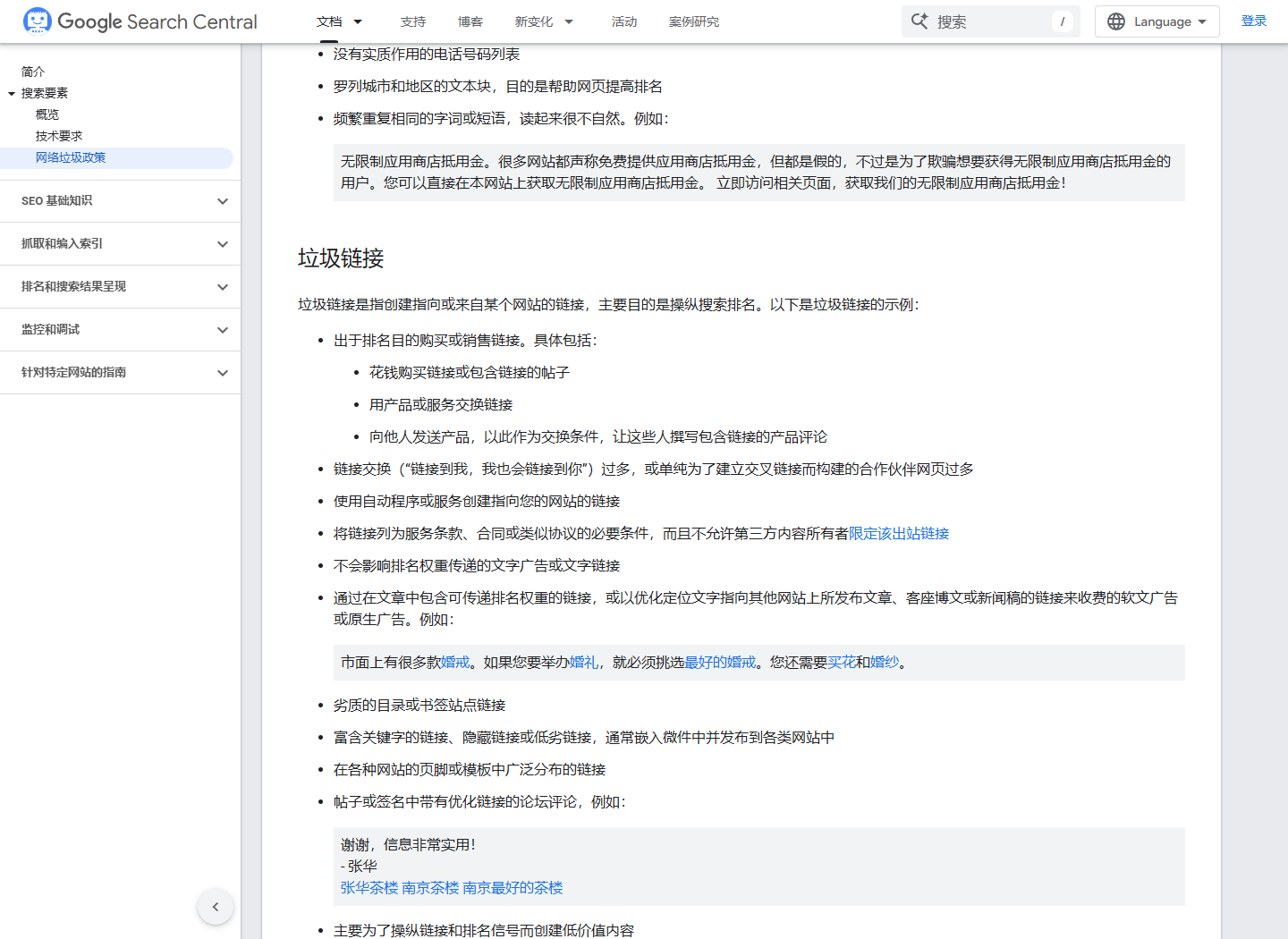Image resolution: width=1288 pixels, height=939 pixels.
Task: Click the 垃圾链接 section heading
Action: pos(341,258)
